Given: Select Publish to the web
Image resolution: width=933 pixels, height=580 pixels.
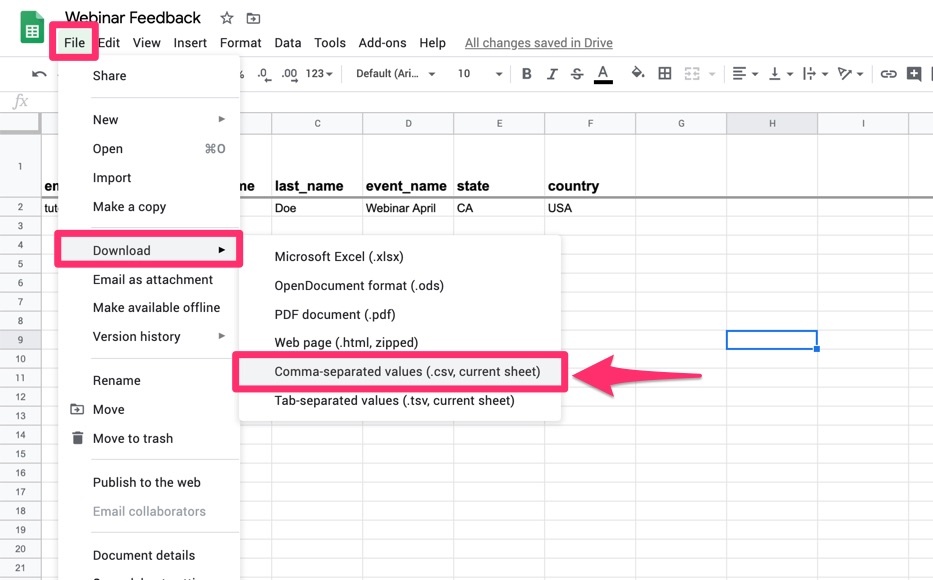Looking at the screenshot, I should click(x=149, y=482).
